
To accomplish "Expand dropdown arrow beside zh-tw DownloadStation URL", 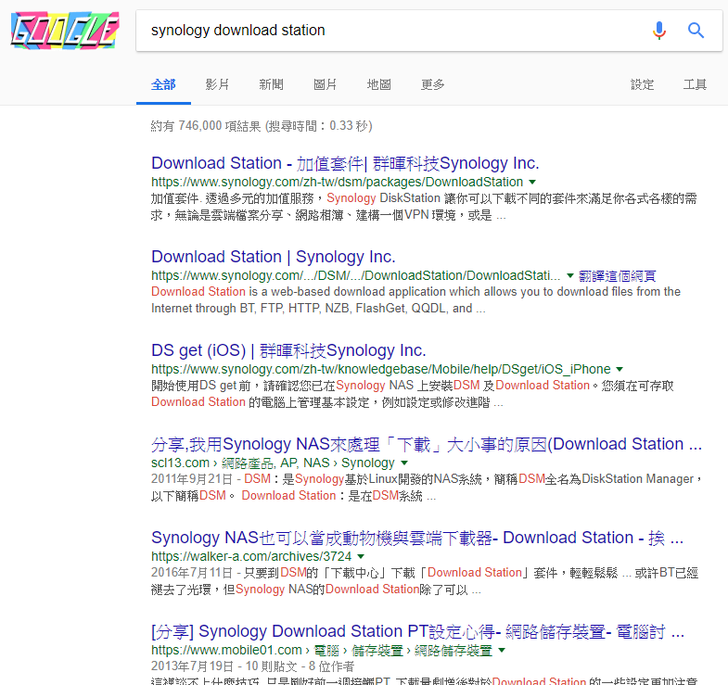I will pyautogui.click(x=533, y=182).
